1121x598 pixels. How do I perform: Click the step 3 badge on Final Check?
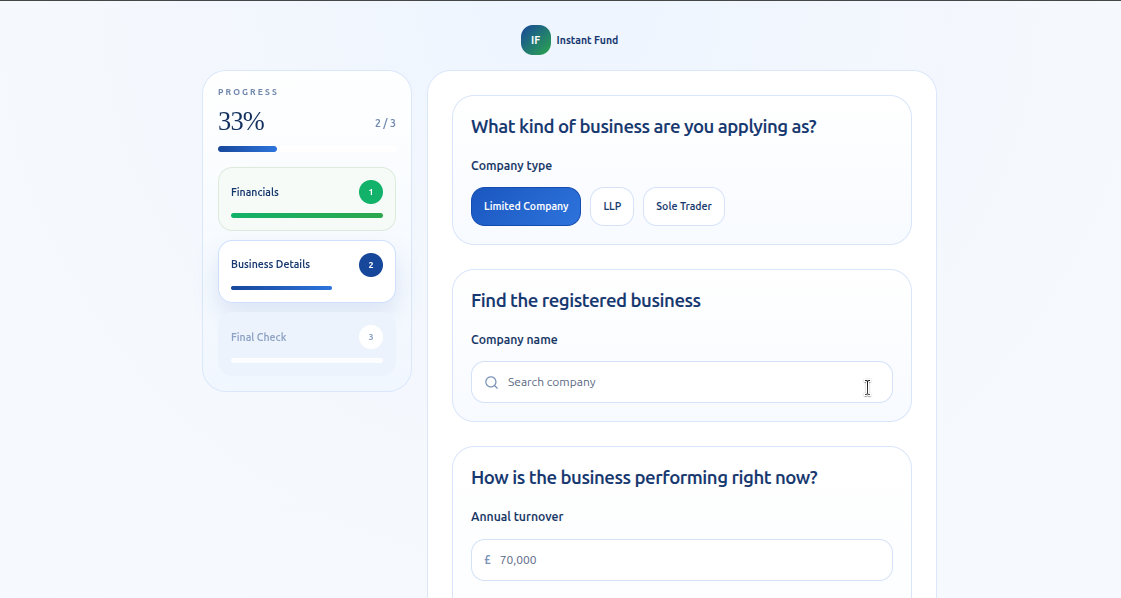click(x=370, y=337)
